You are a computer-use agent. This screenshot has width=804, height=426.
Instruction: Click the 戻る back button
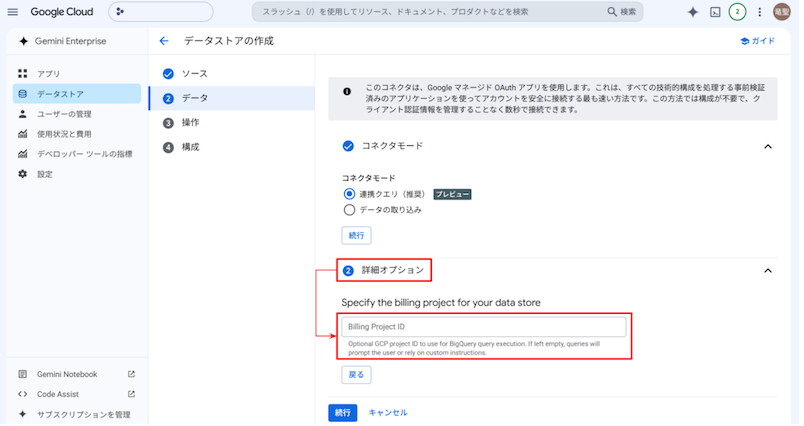[x=356, y=375]
